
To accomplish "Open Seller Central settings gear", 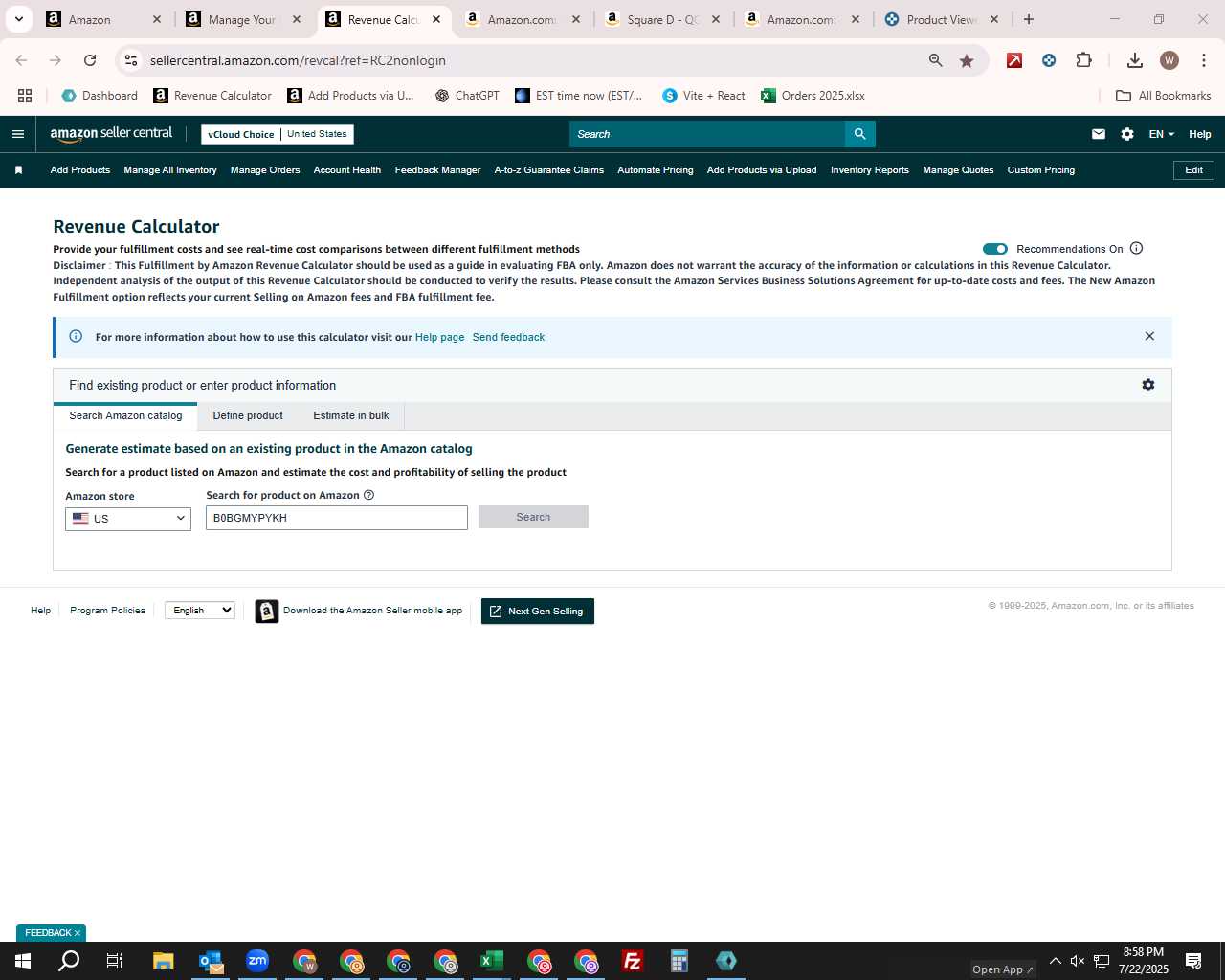I will [1127, 134].
